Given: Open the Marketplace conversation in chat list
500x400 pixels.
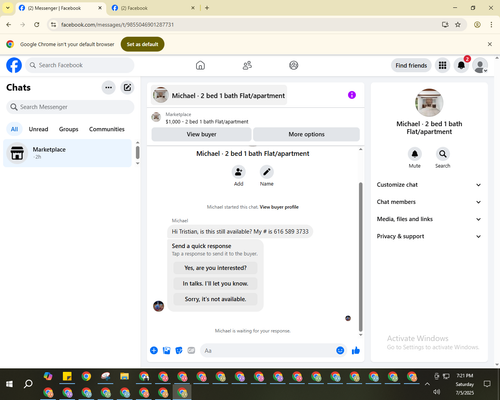Looking at the screenshot, I should 67,153.
